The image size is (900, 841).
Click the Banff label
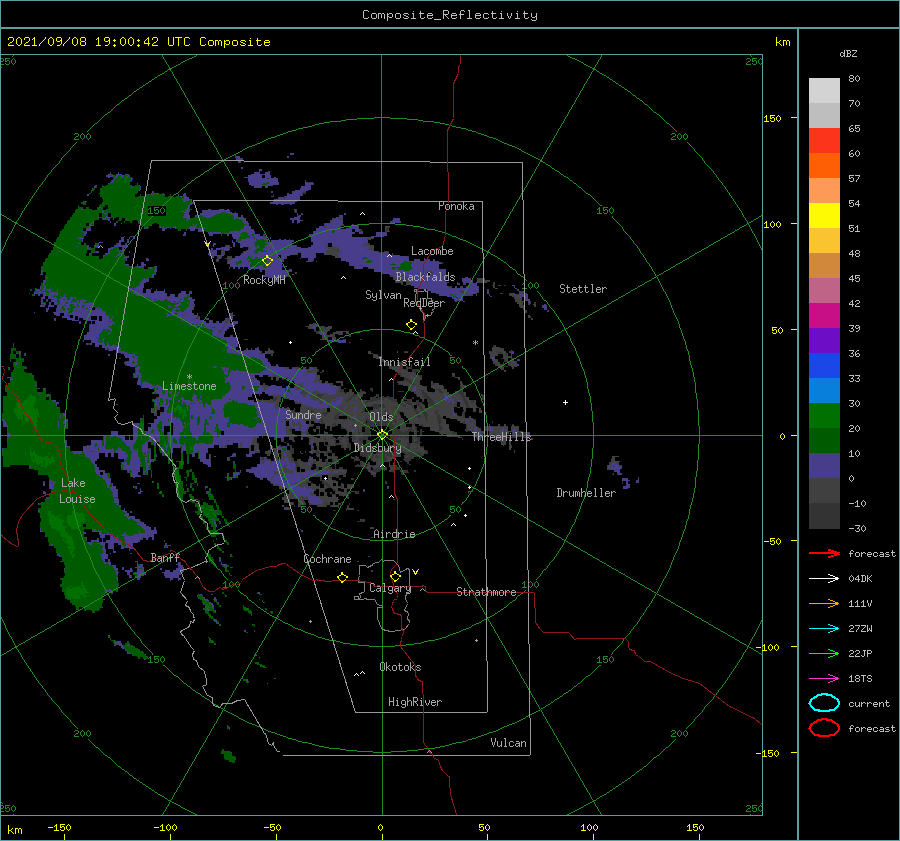pos(165,557)
